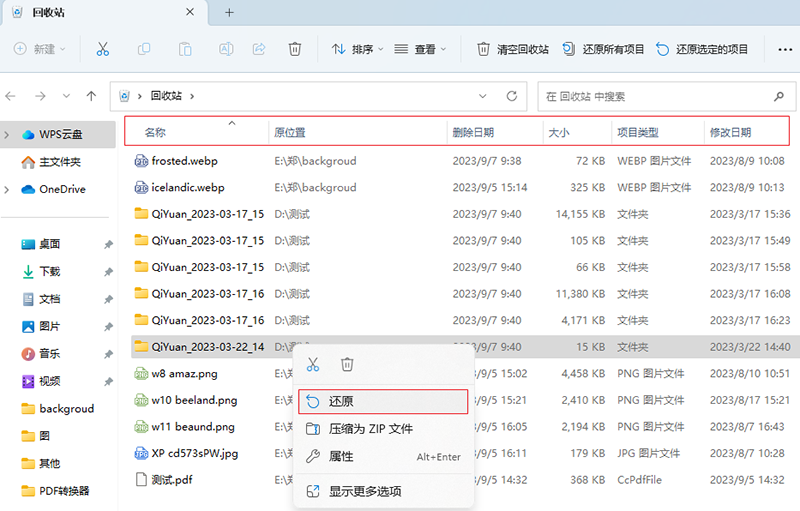This screenshot has height=511, width=800.
Task: Unpin 下载 using its pin icon
Action: click(x=108, y=272)
